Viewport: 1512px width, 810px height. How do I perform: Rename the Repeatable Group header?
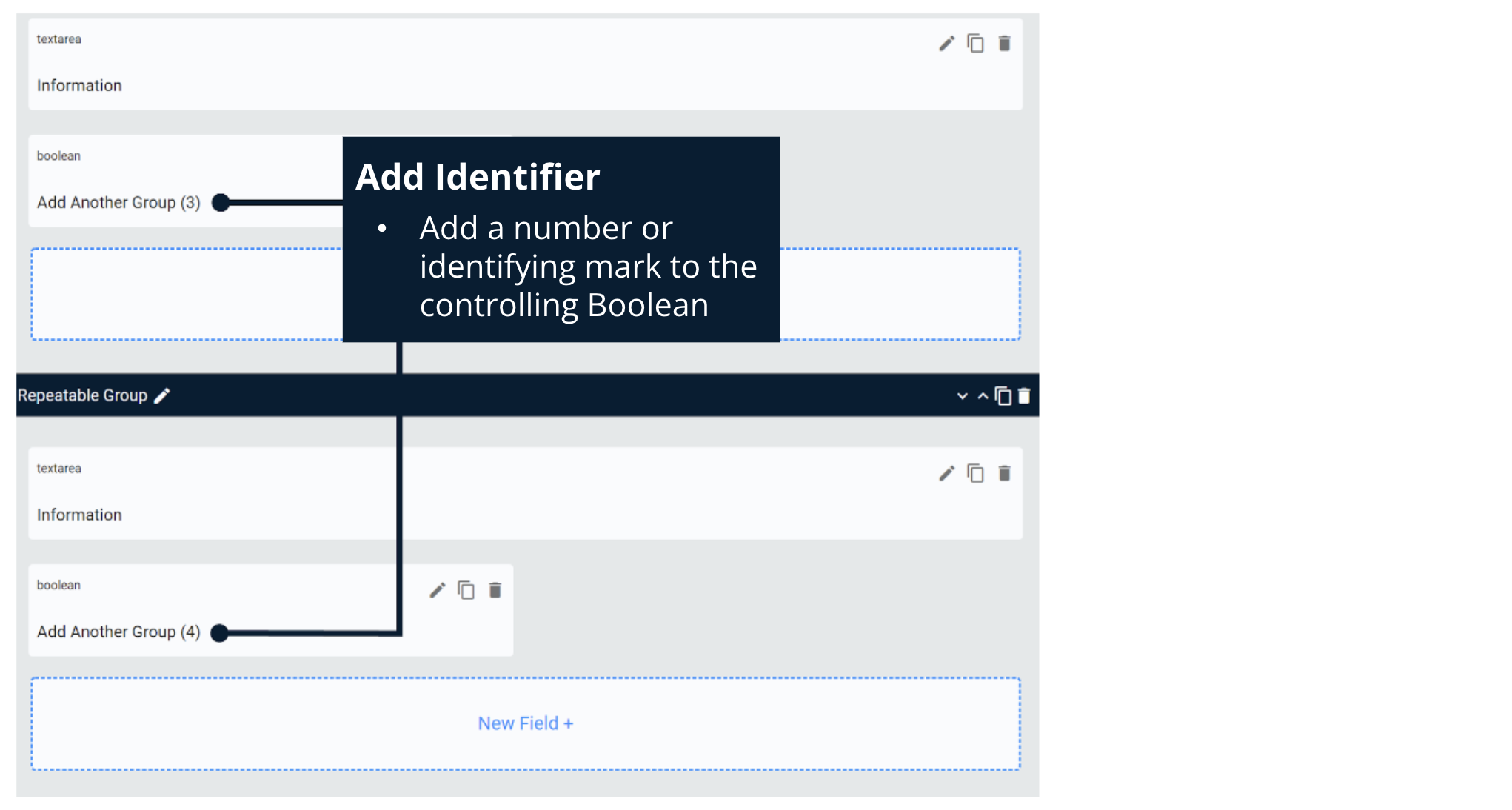[x=162, y=396]
